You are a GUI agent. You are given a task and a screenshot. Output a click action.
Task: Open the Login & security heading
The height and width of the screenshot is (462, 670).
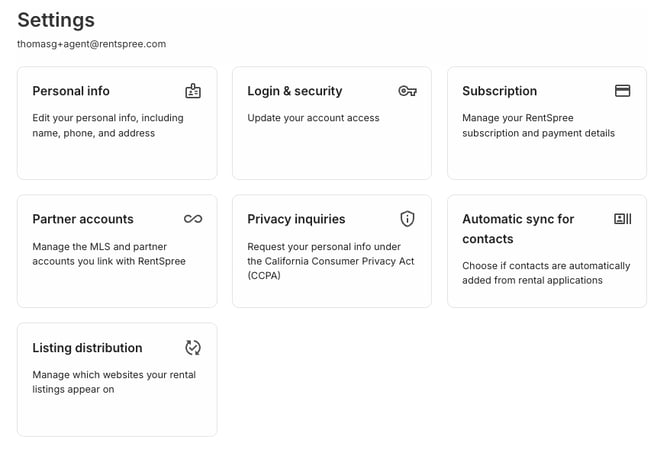(x=295, y=91)
